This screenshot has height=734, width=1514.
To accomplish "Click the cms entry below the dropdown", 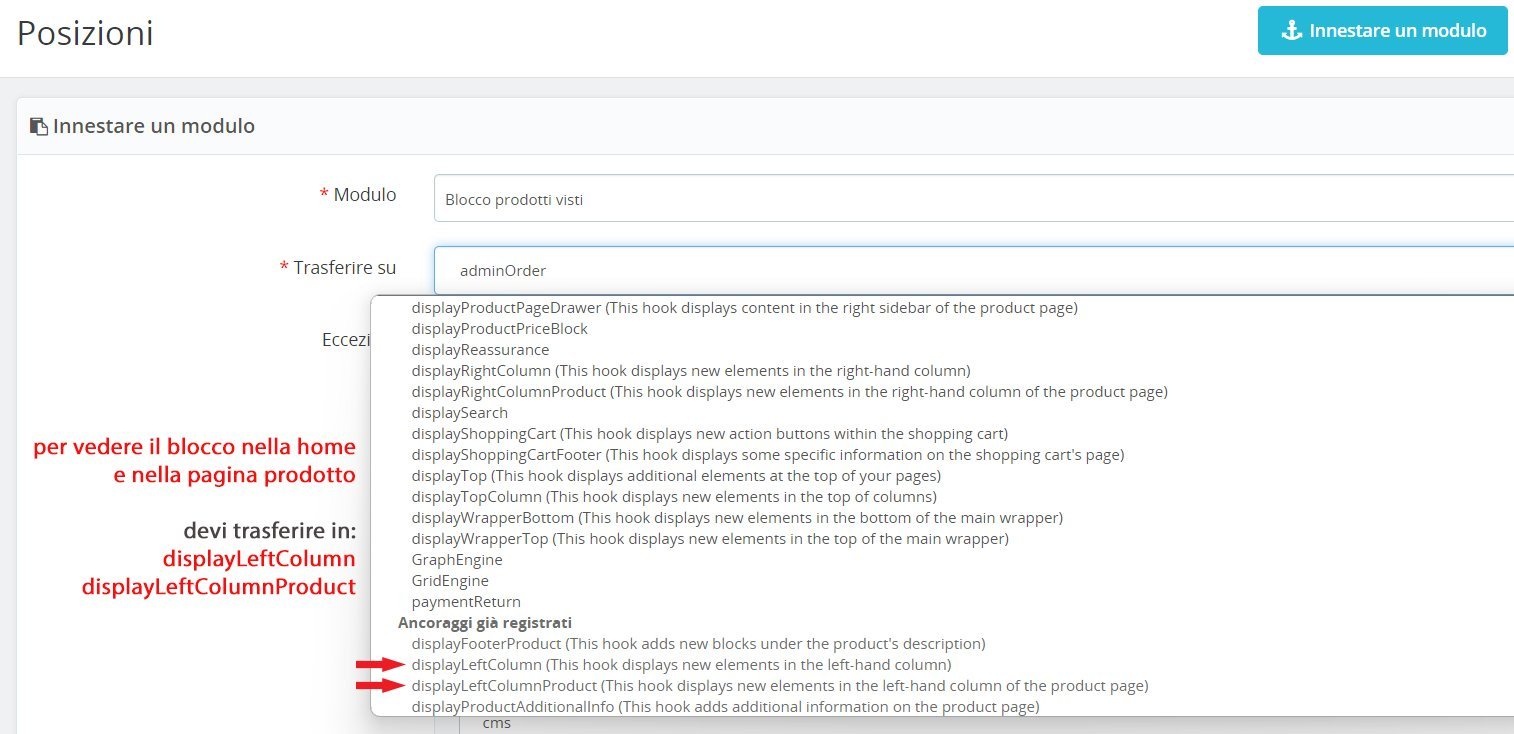I will (497, 722).
